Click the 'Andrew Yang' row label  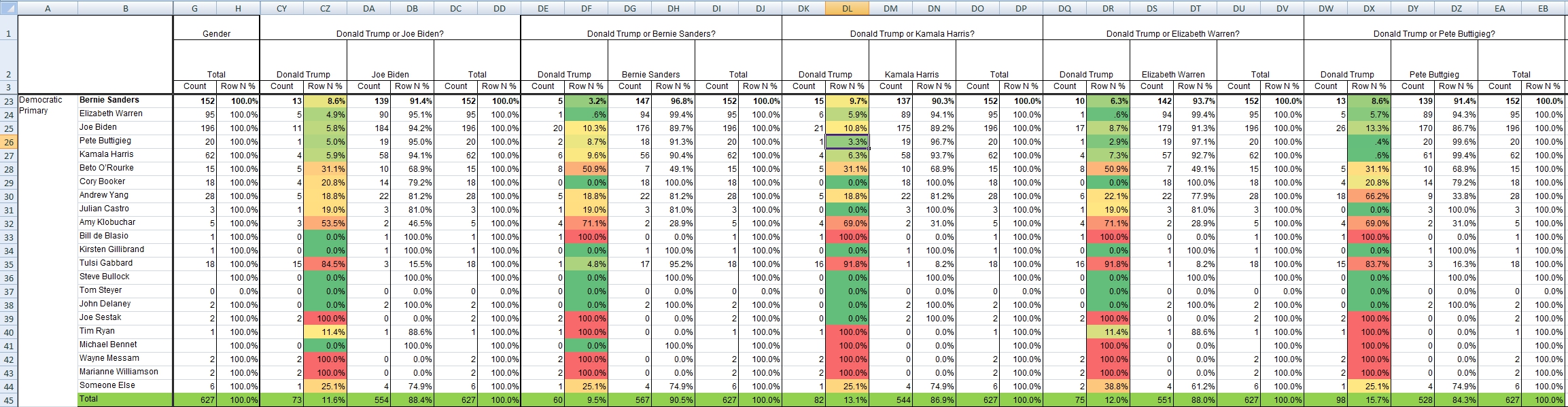[125, 196]
